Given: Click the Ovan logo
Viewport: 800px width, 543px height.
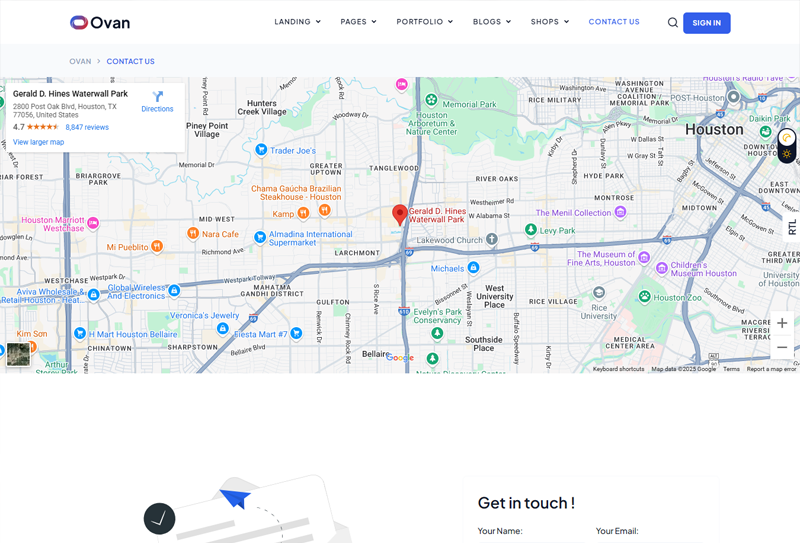Looking at the screenshot, I should tap(100, 22).
